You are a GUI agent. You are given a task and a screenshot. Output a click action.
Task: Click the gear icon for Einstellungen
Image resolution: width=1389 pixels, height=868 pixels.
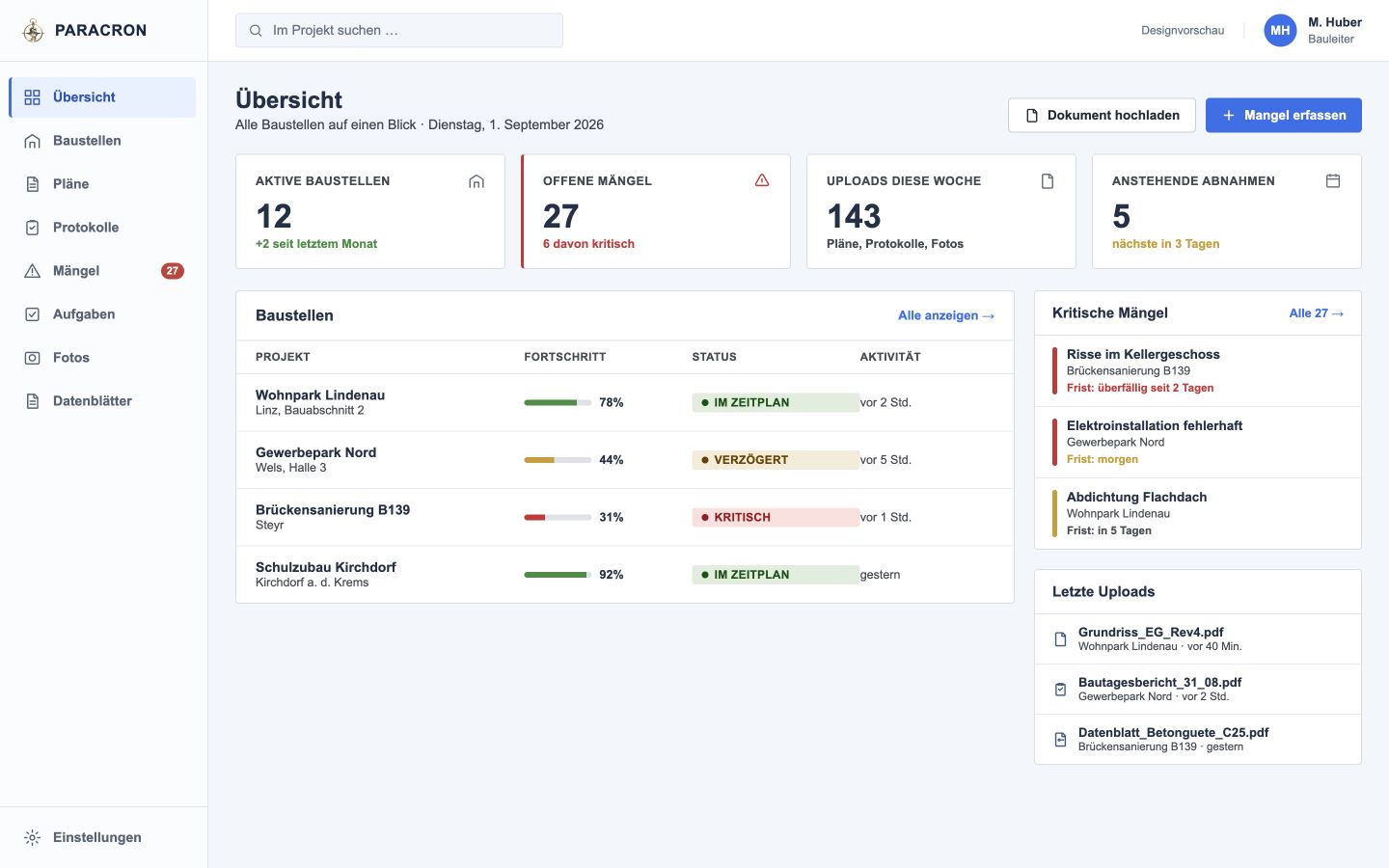pyautogui.click(x=33, y=837)
